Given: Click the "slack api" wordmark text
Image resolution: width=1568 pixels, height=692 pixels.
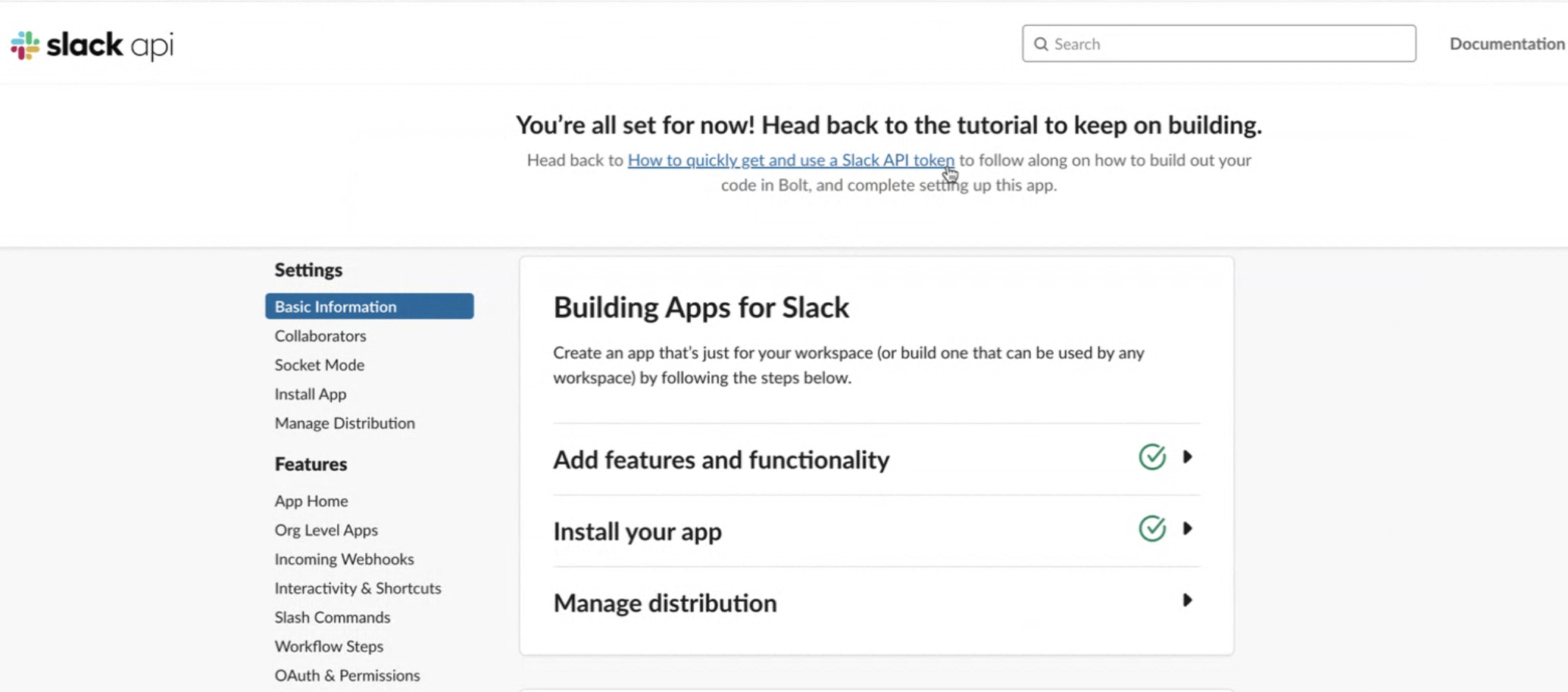Looking at the screenshot, I should pyautogui.click(x=111, y=45).
